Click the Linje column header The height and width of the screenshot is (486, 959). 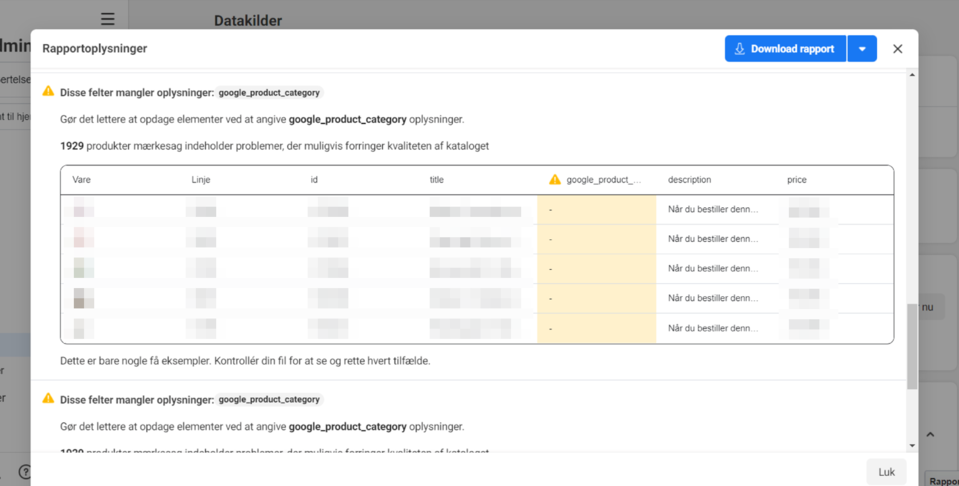pyautogui.click(x=201, y=180)
